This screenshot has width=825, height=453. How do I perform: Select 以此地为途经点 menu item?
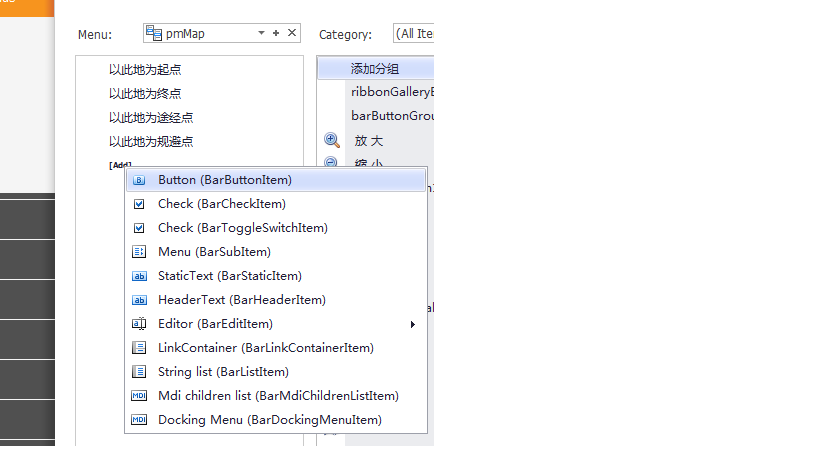pos(151,118)
